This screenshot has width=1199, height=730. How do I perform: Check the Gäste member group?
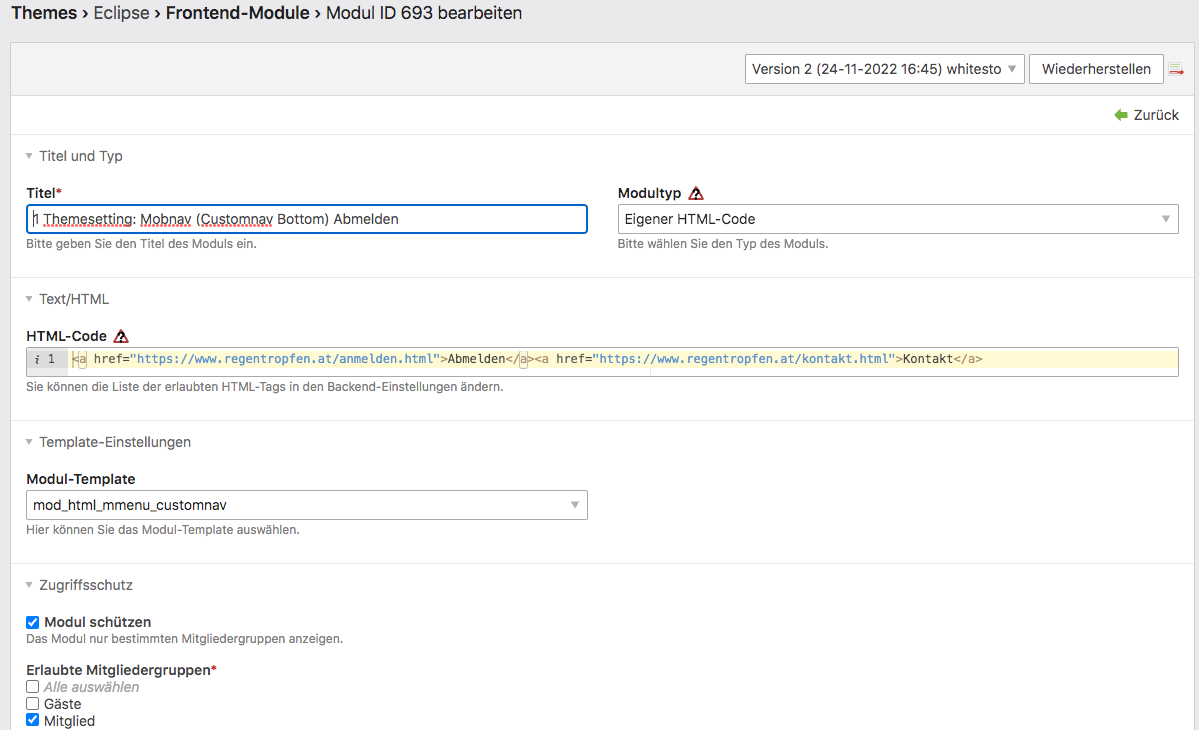(x=32, y=704)
